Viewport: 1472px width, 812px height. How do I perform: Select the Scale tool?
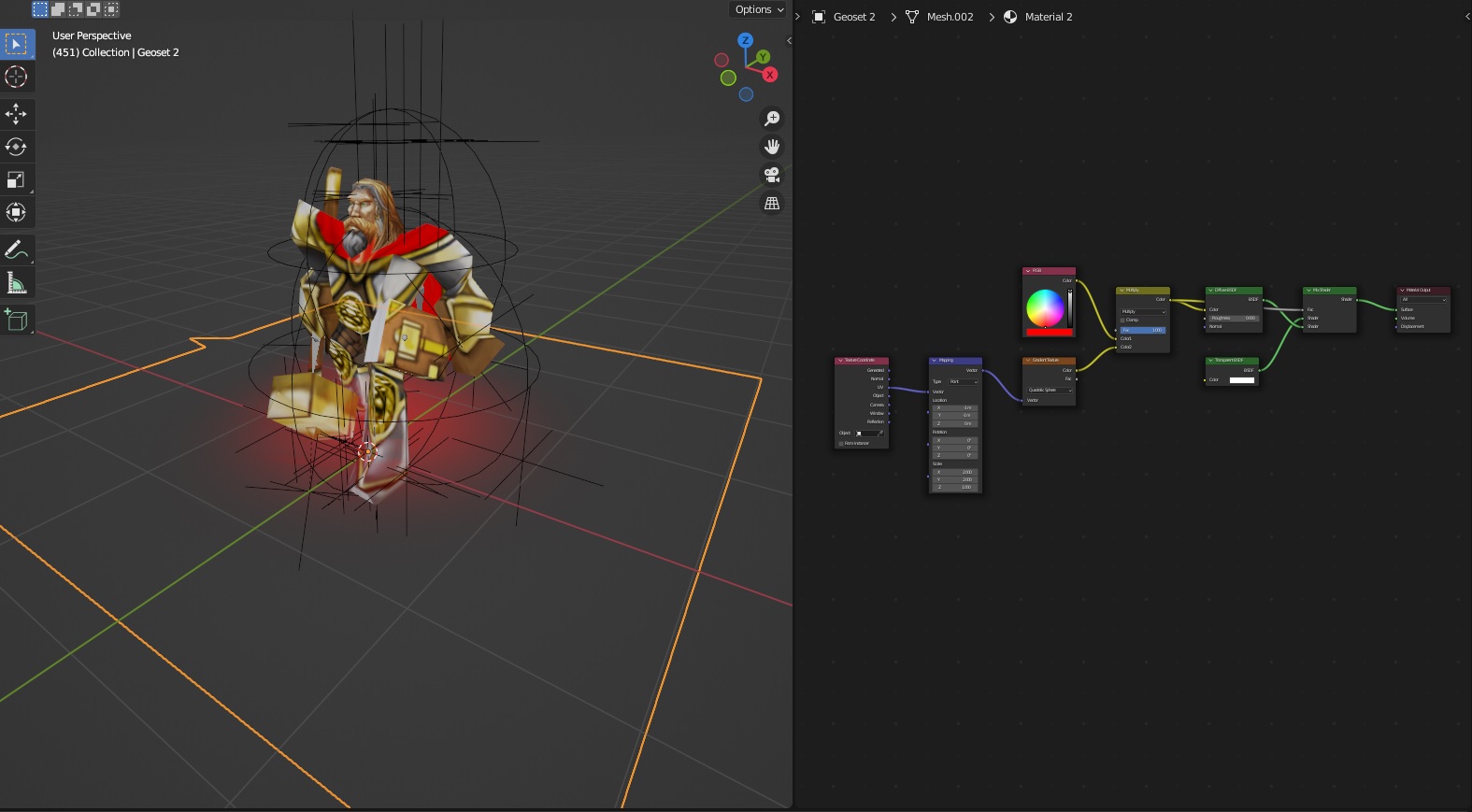pos(16,179)
